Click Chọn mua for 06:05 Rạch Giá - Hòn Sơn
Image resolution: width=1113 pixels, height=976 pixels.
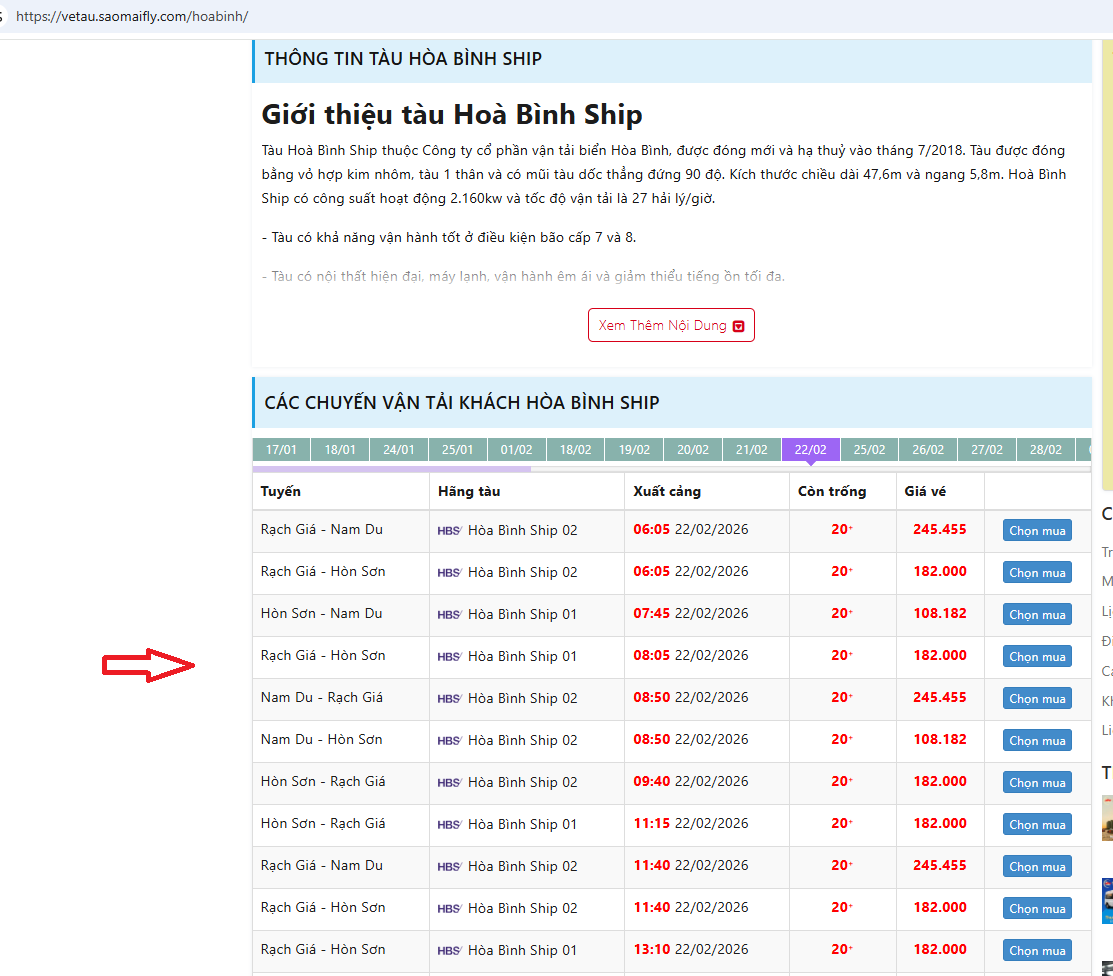1037,573
